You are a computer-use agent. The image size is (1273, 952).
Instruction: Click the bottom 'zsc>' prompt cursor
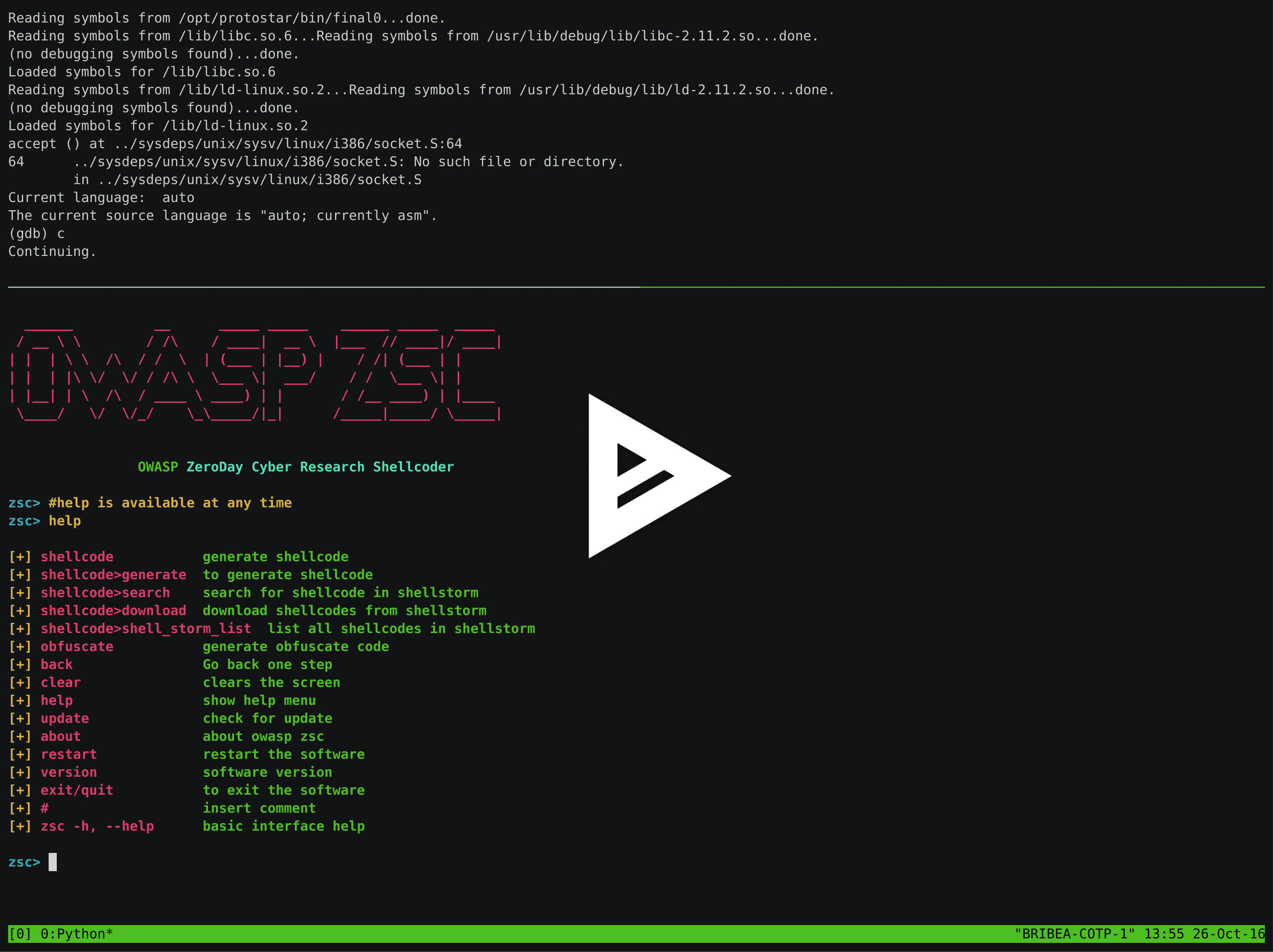point(52,862)
